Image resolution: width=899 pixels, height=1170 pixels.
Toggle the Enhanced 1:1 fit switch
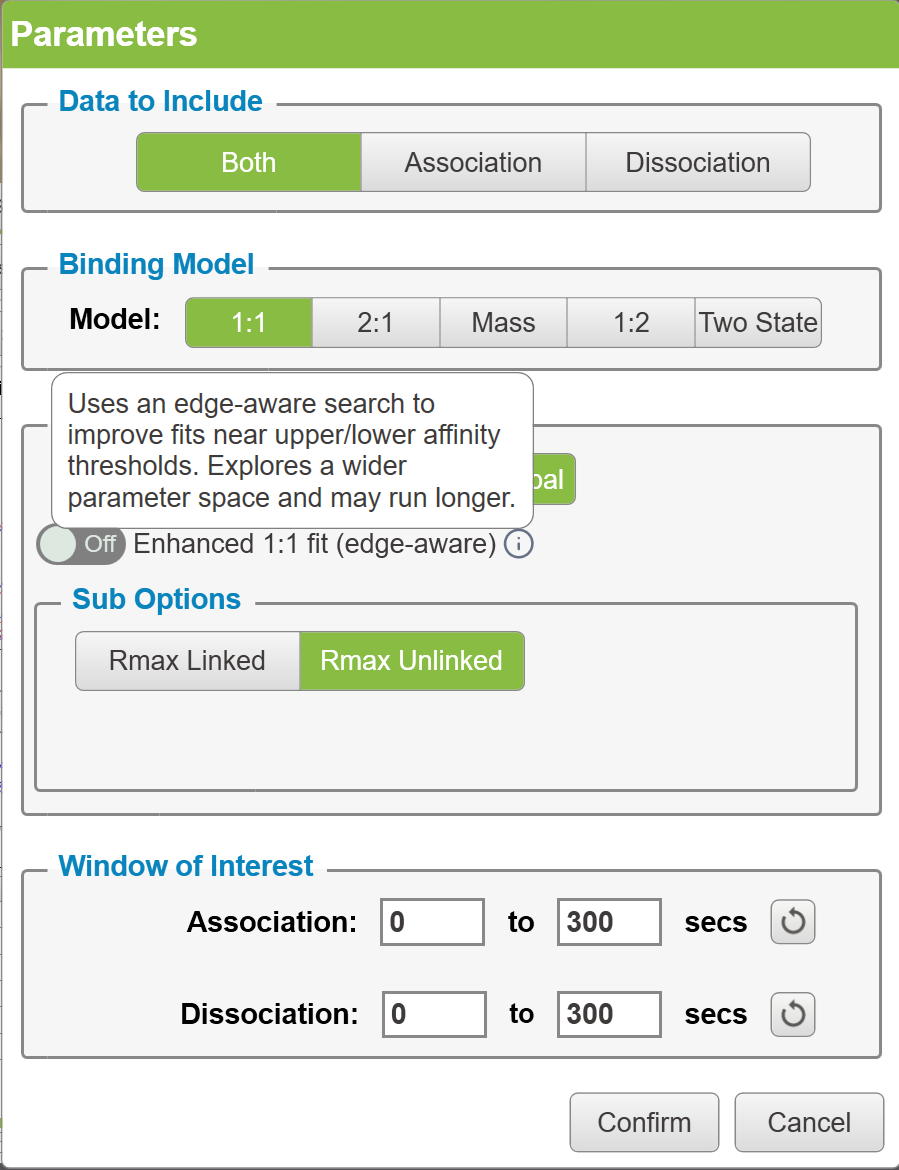[x=81, y=544]
